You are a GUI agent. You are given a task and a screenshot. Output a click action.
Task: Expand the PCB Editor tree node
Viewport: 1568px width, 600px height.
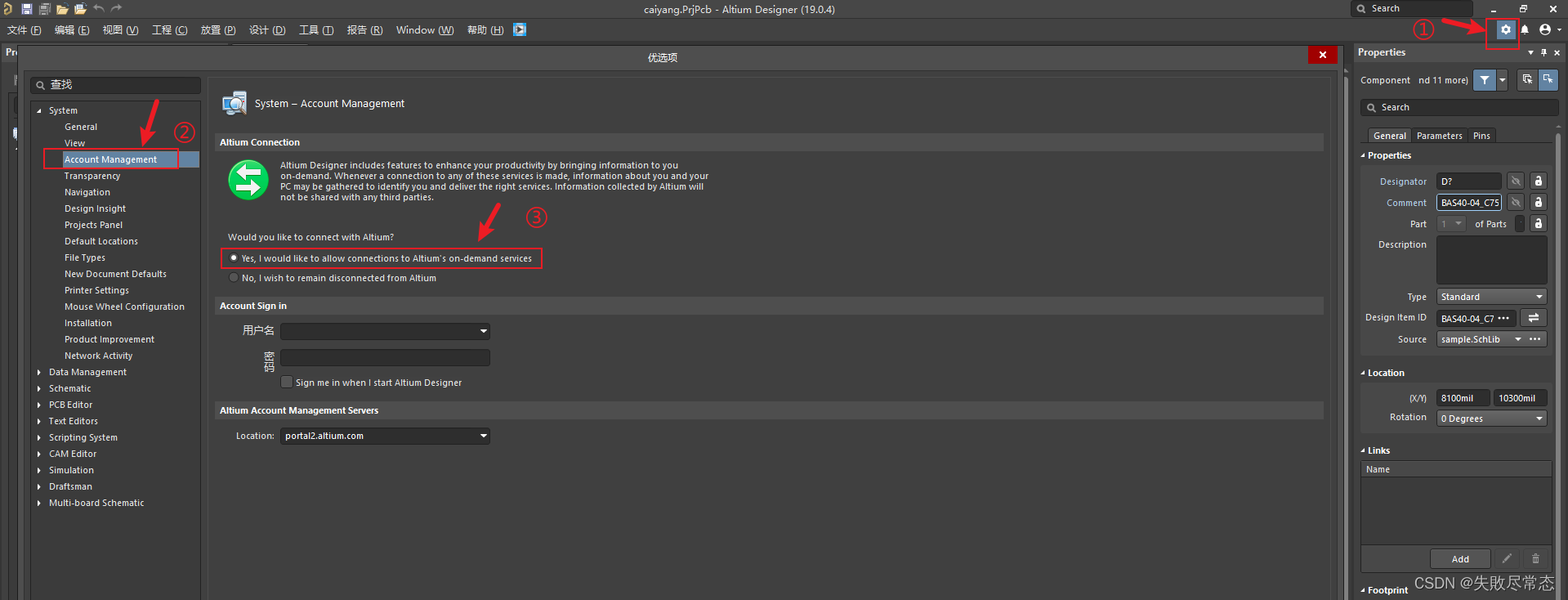[39, 405]
